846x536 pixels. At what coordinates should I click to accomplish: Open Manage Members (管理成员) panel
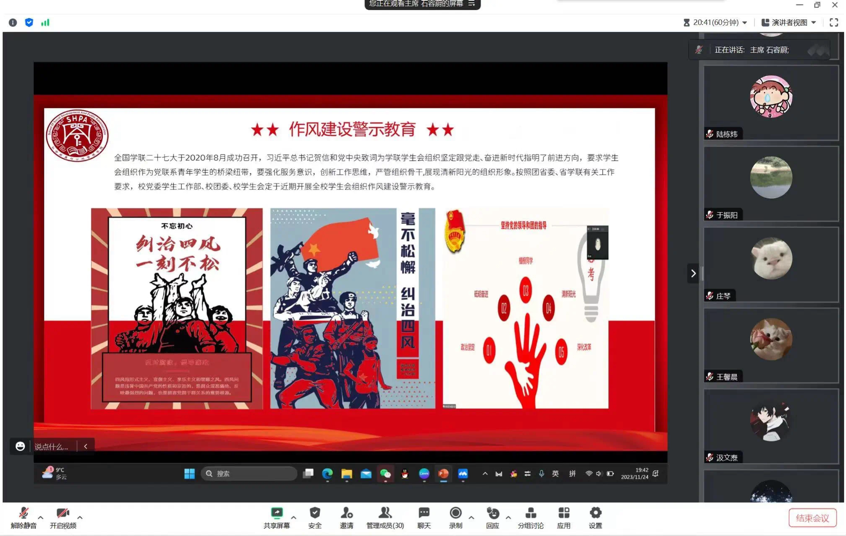pyautogui.click(x=385, y=516)
